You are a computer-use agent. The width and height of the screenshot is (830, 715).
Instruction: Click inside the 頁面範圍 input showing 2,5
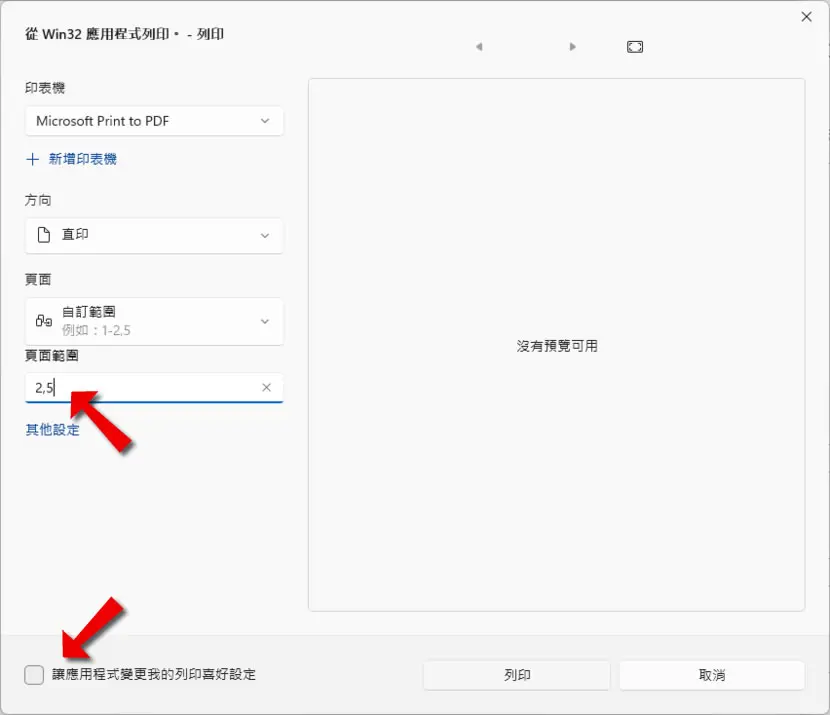[143, 387]
